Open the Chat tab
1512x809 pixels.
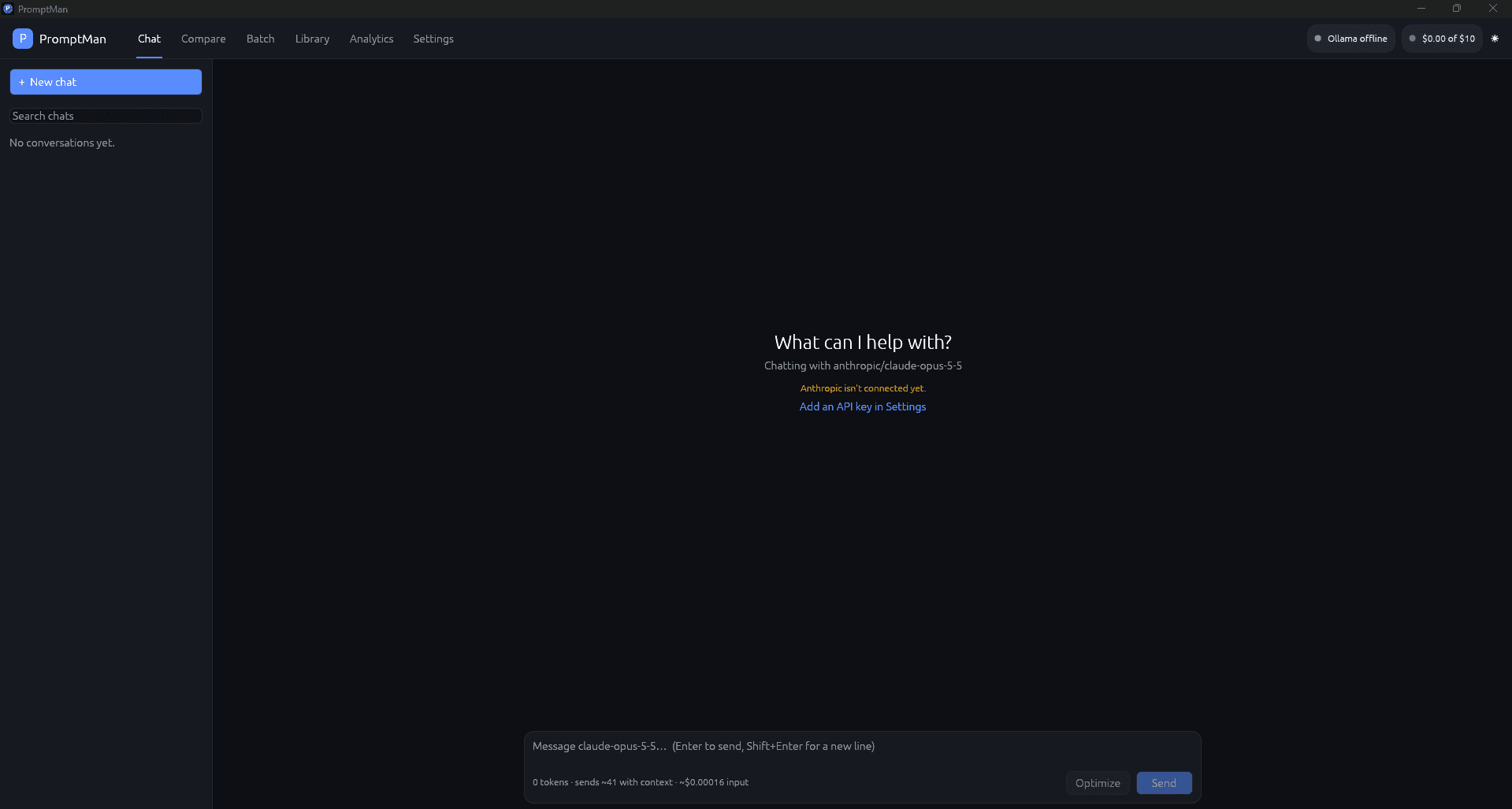(149, 39)
